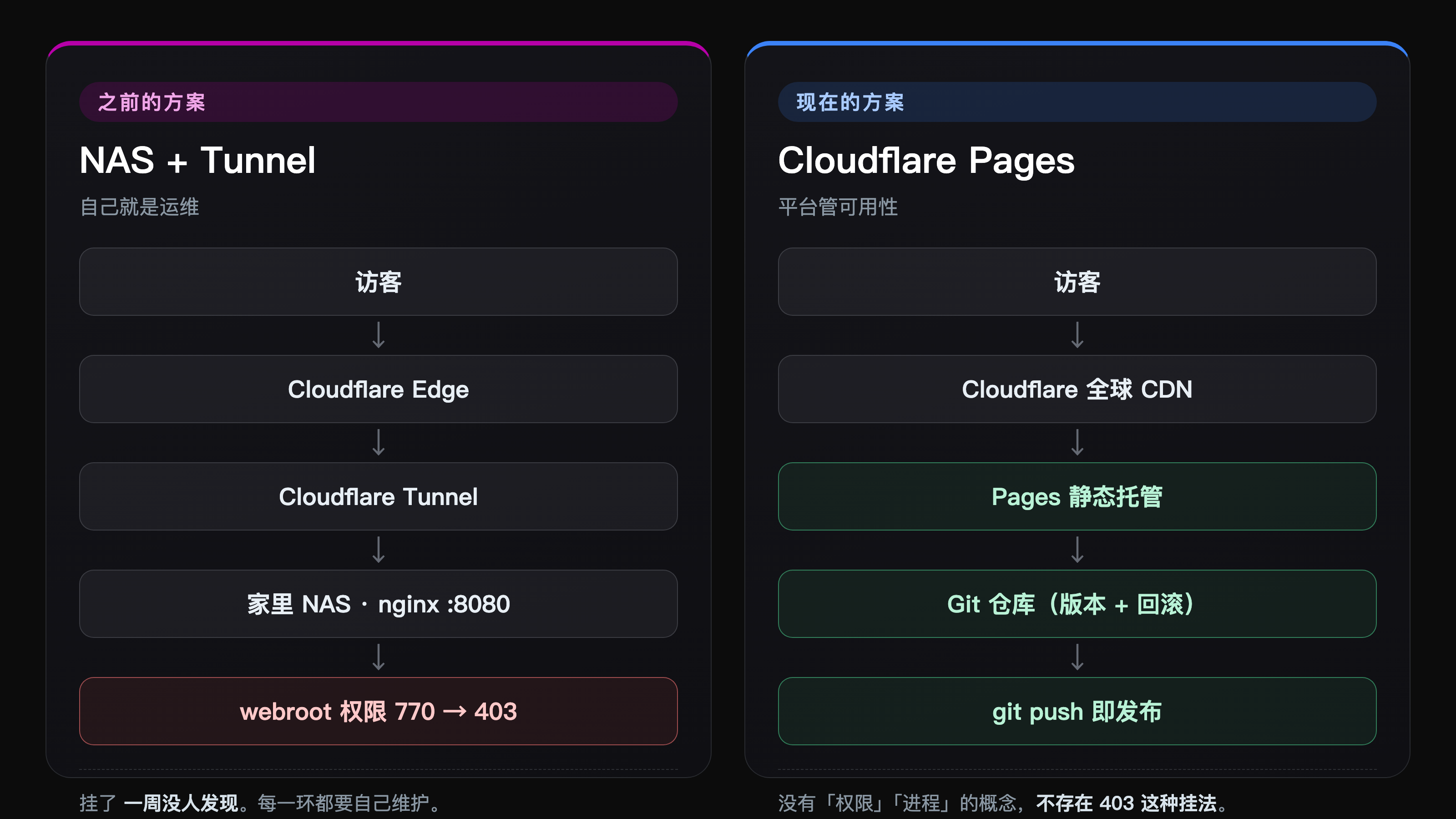This screenshot has width=1456, height=819.
Task: Click the green Pages 静态托管 box
Action: 1077,496
